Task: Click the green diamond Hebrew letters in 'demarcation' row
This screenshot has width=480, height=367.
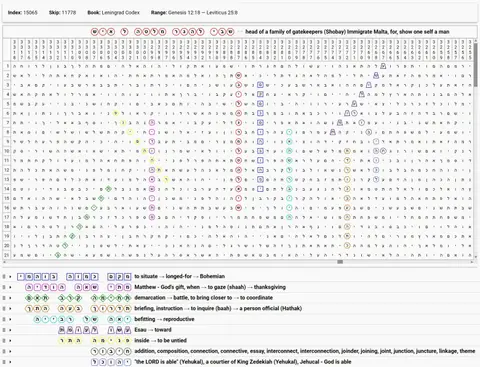Action: tap(78, 298)
